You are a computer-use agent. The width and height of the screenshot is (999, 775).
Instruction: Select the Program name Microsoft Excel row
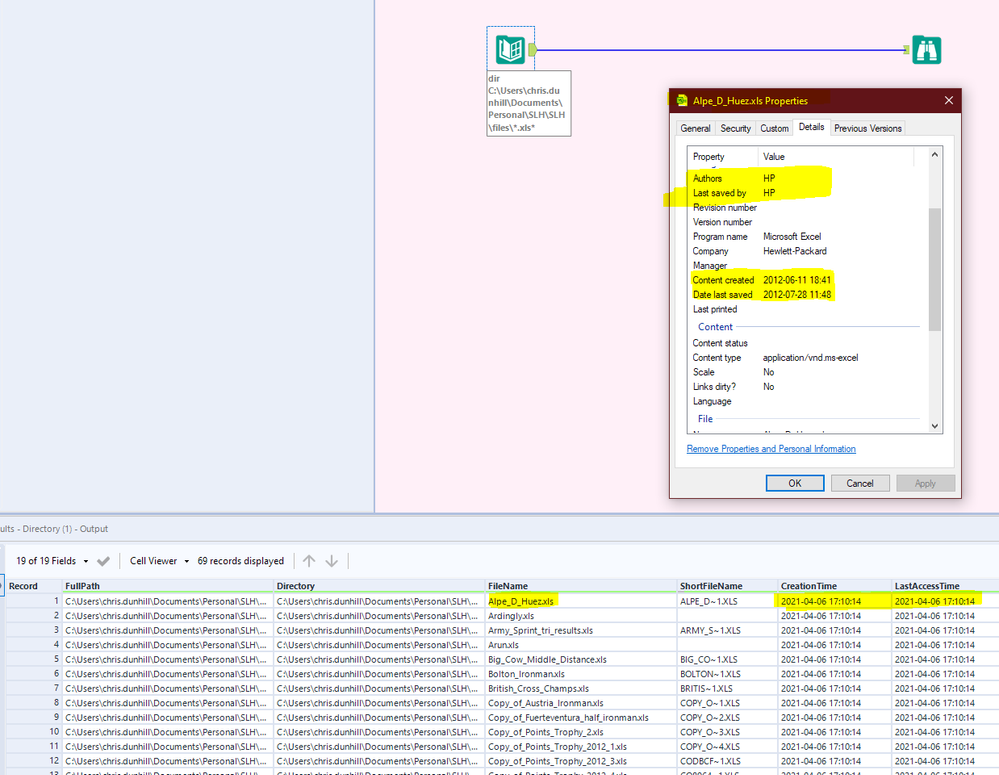pos(808,236)
